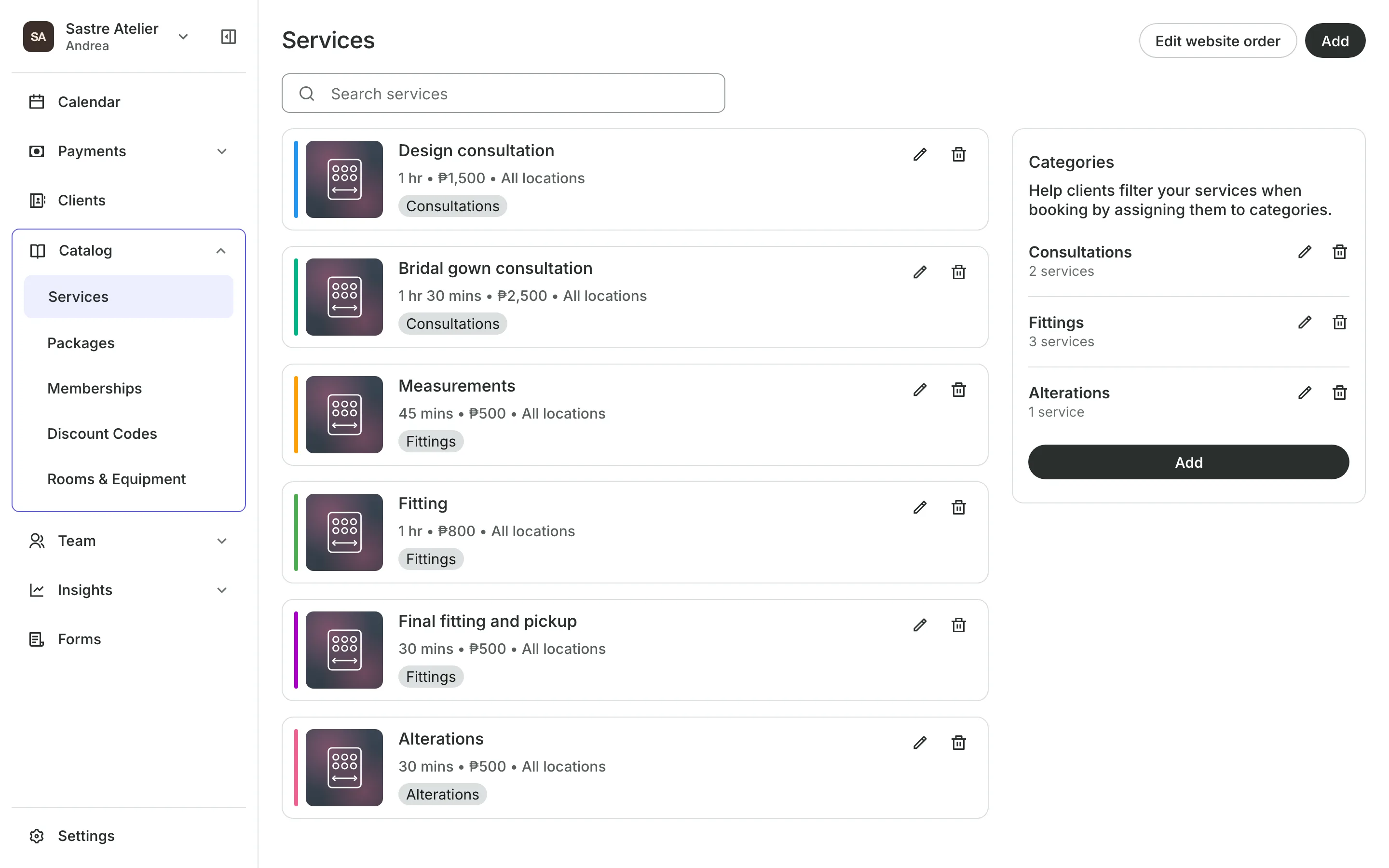
Task: Edit the Design consultation service
Action: (920, 154)
